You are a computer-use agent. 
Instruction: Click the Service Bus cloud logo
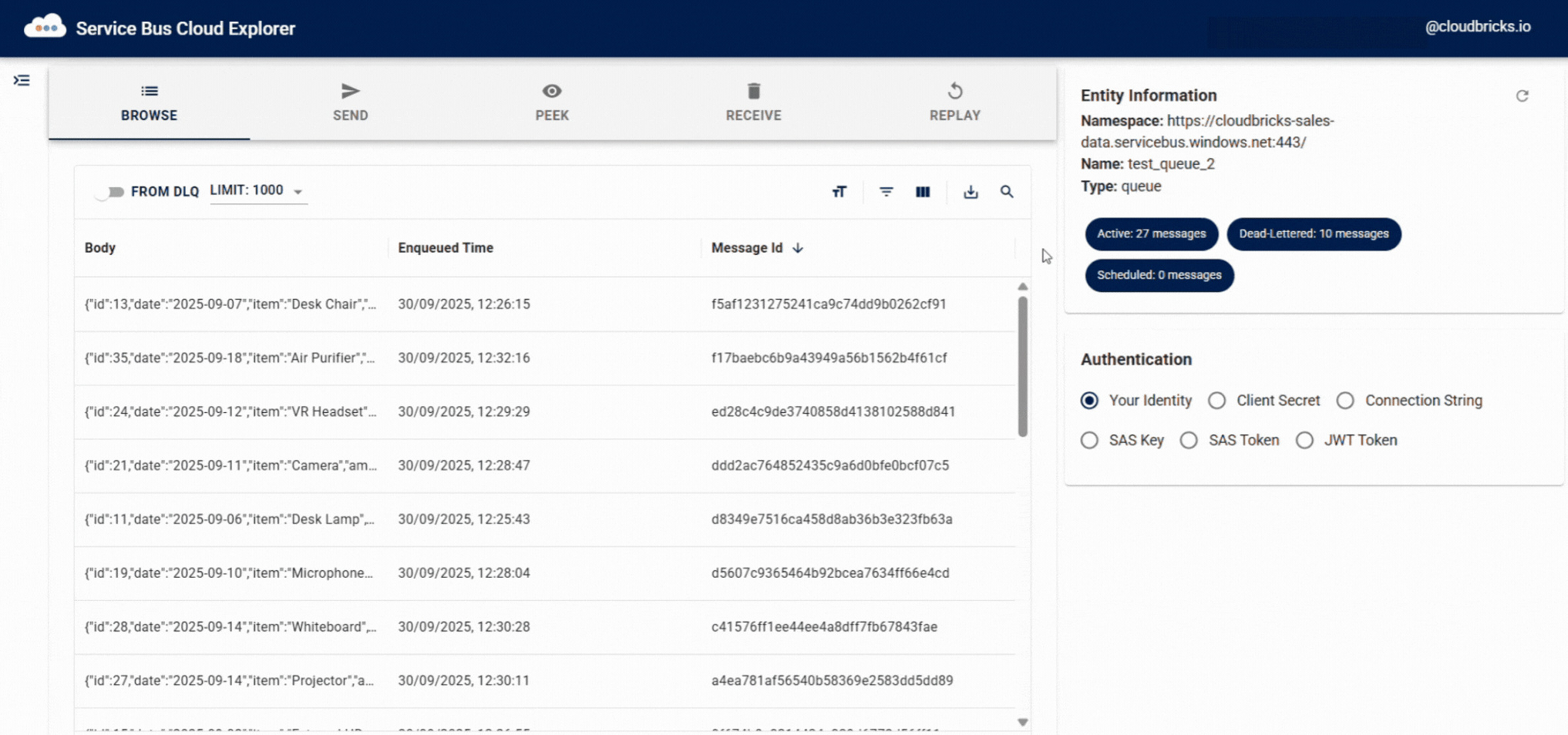coord(45,27)
